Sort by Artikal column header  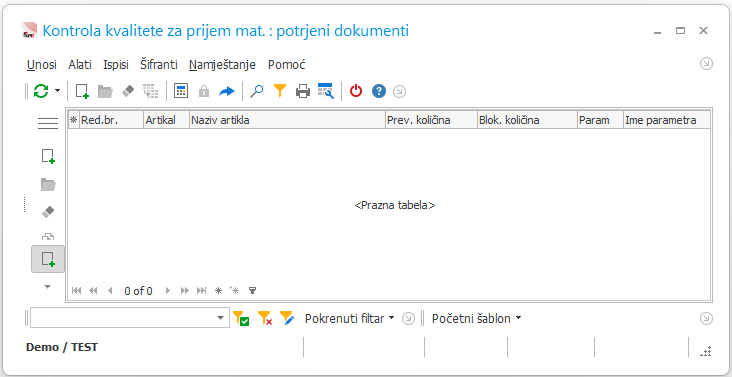tap(166, 120)
